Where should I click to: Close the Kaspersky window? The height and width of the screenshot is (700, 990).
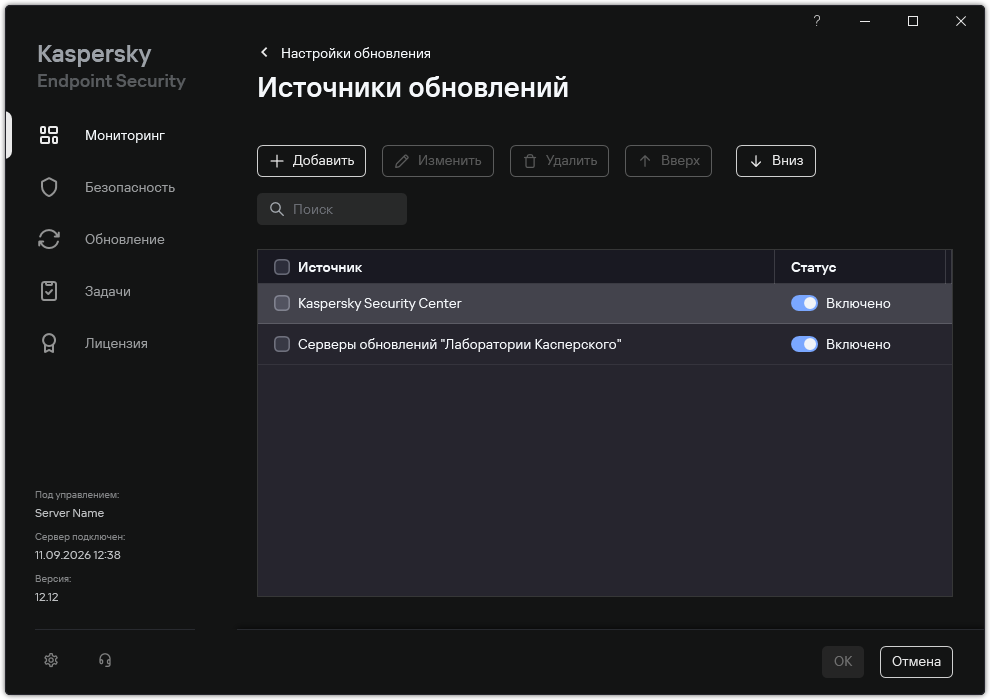pyautogui.click(x=961, y=21)
